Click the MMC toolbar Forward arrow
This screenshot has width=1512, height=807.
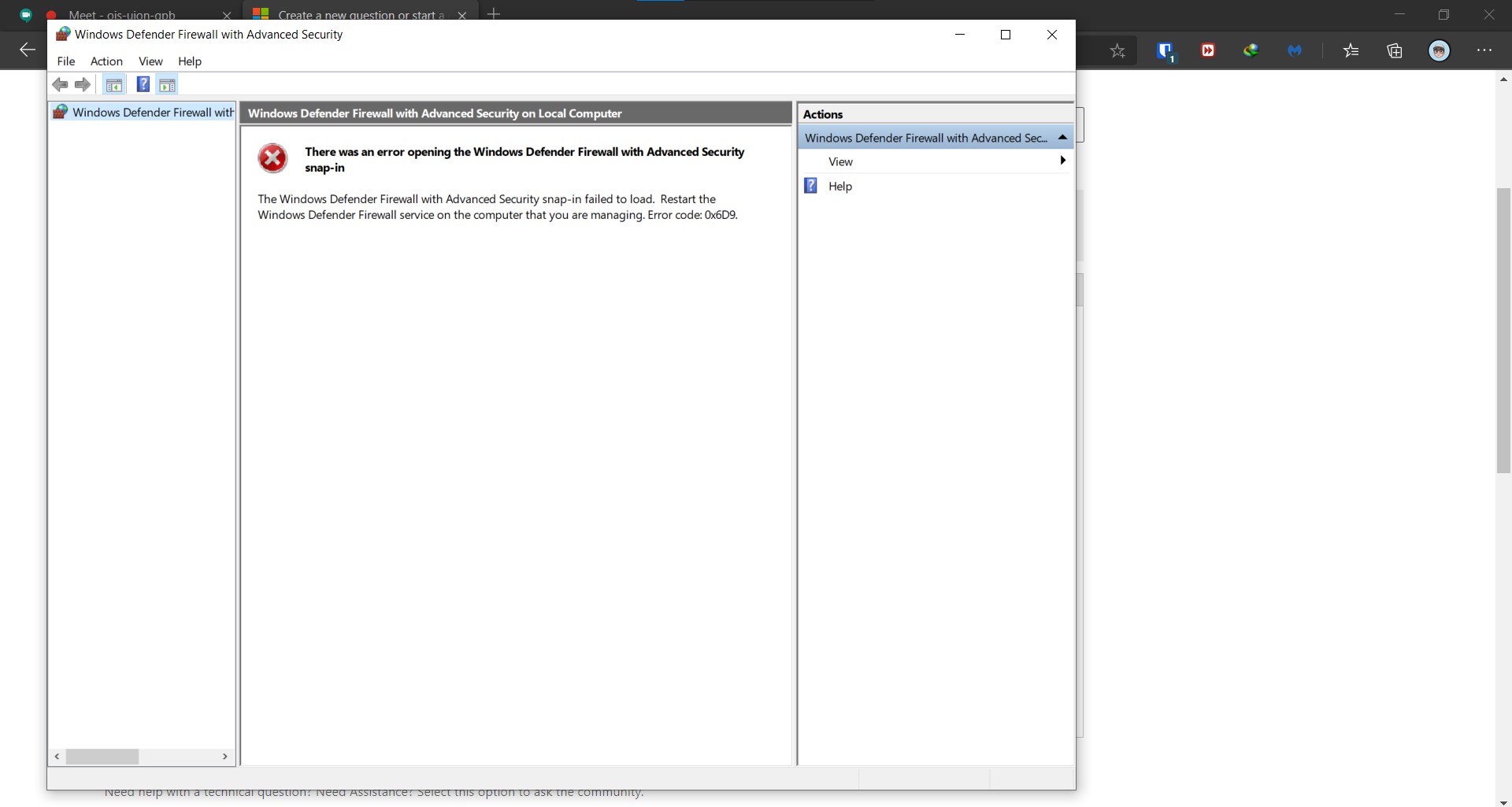click(83, 84)
